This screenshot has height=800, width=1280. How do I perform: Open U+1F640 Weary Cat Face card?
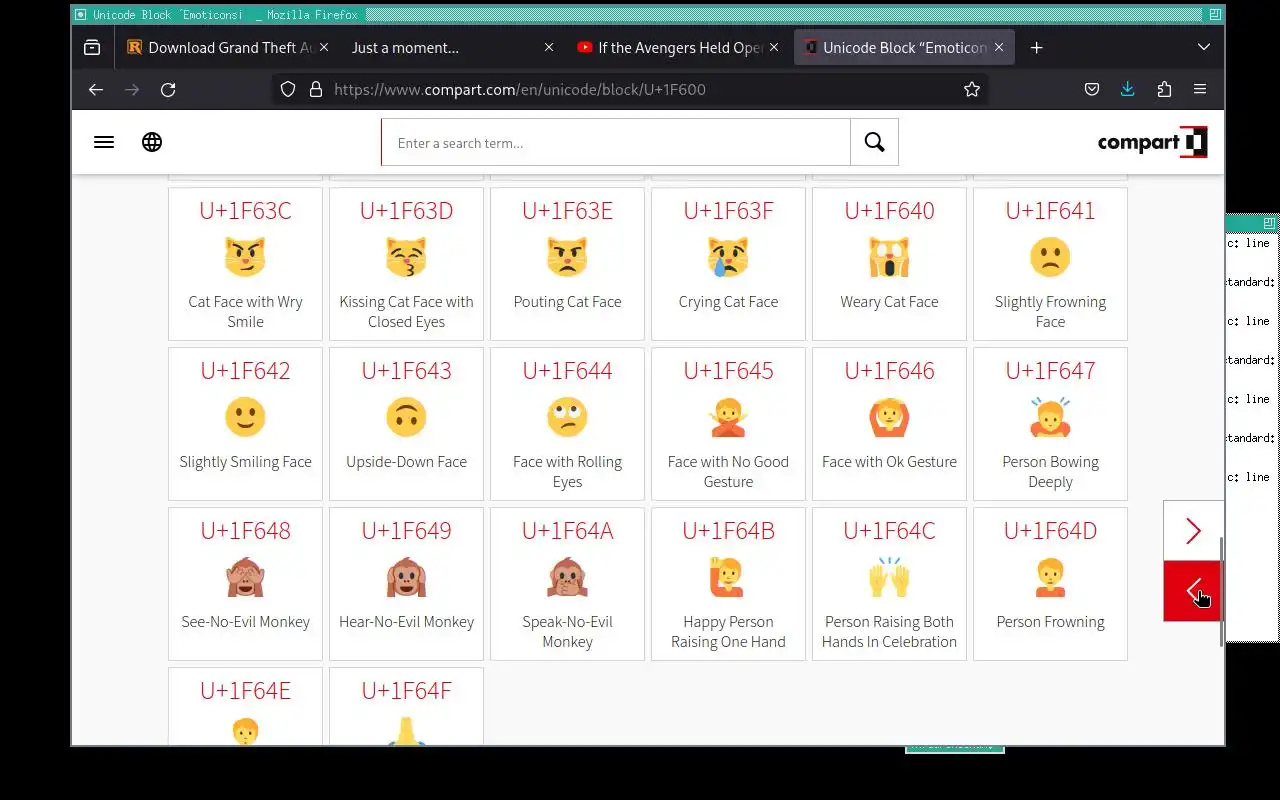click(x=889, y=264)
